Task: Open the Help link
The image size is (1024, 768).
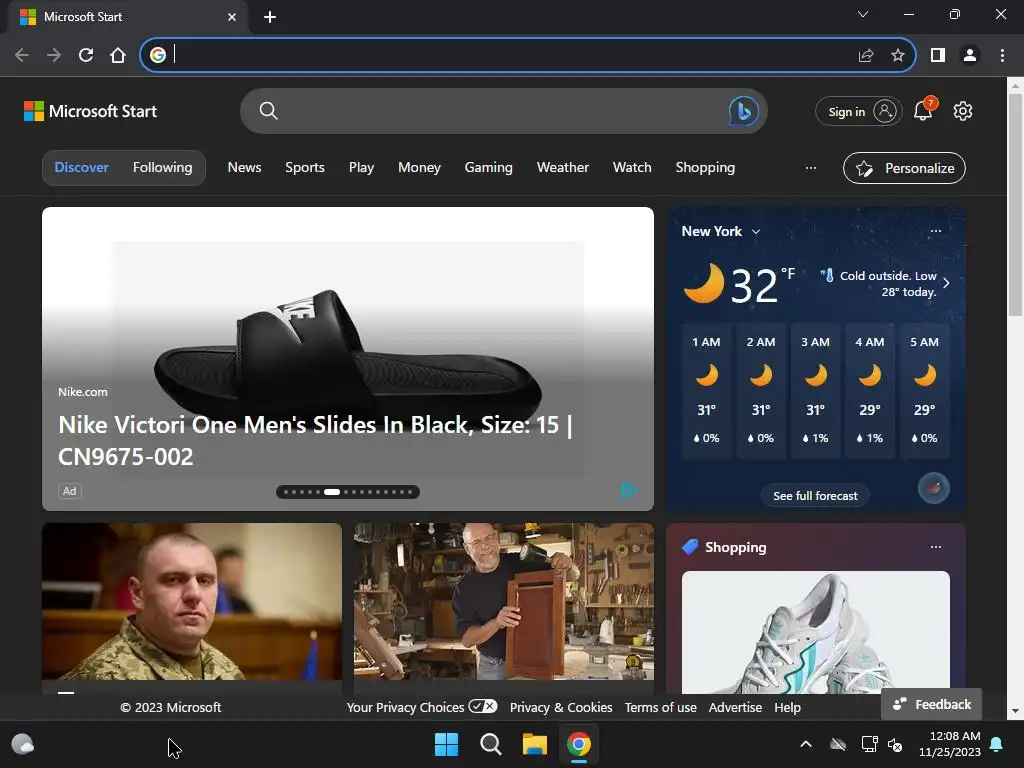Action: (x=788, y=707)
